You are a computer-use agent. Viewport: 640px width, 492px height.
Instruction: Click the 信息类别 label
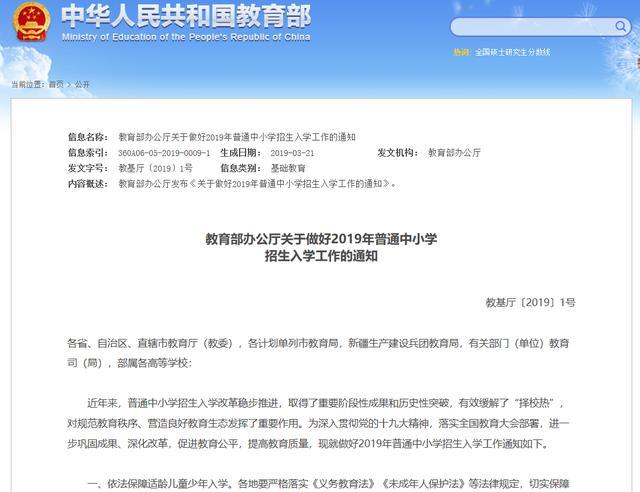(x=240, y=168)
